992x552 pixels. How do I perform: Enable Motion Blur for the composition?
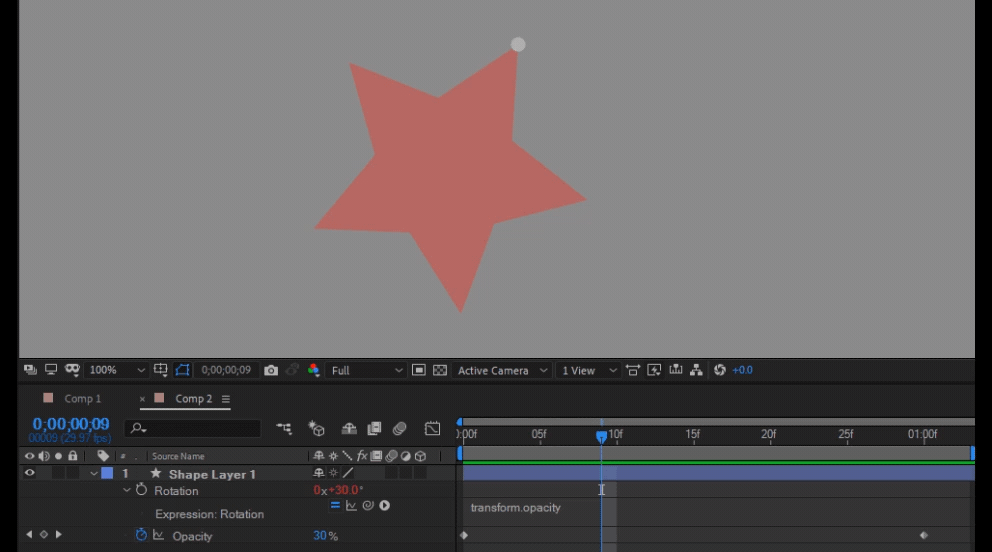(x=399, y=429)
